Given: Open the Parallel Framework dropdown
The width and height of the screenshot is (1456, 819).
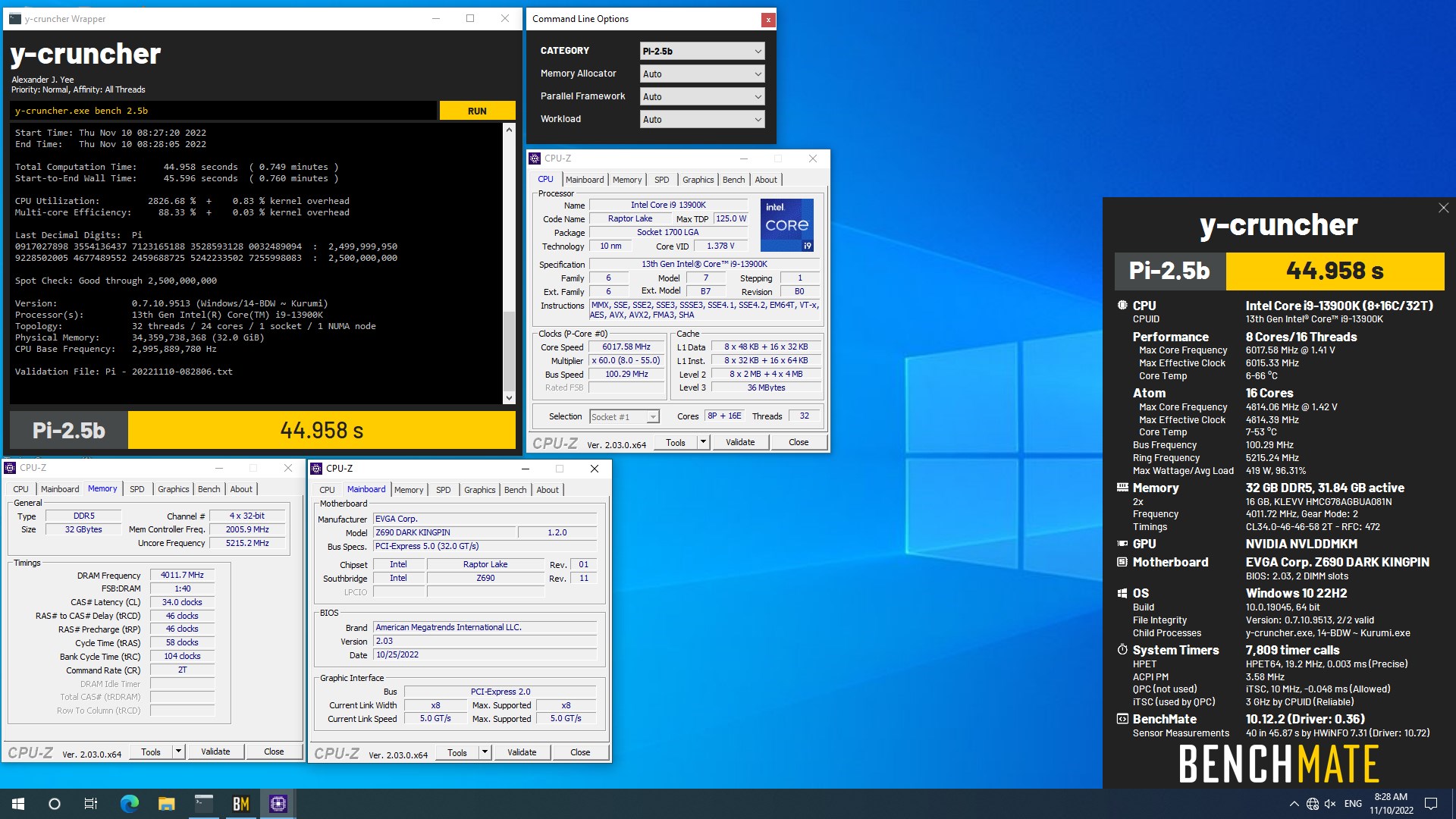Looking at the screenshot, I should [702, 96].
